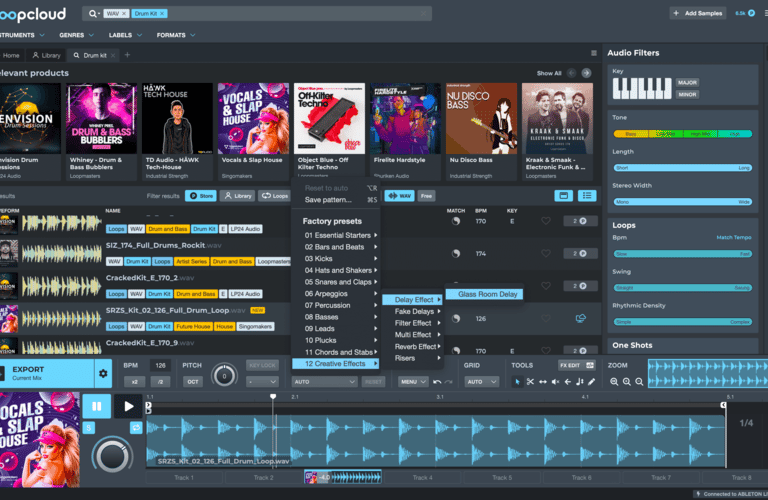Screen dimensions: 768x500
Task: Toggle KEY LOCK button
Action: 262,365
